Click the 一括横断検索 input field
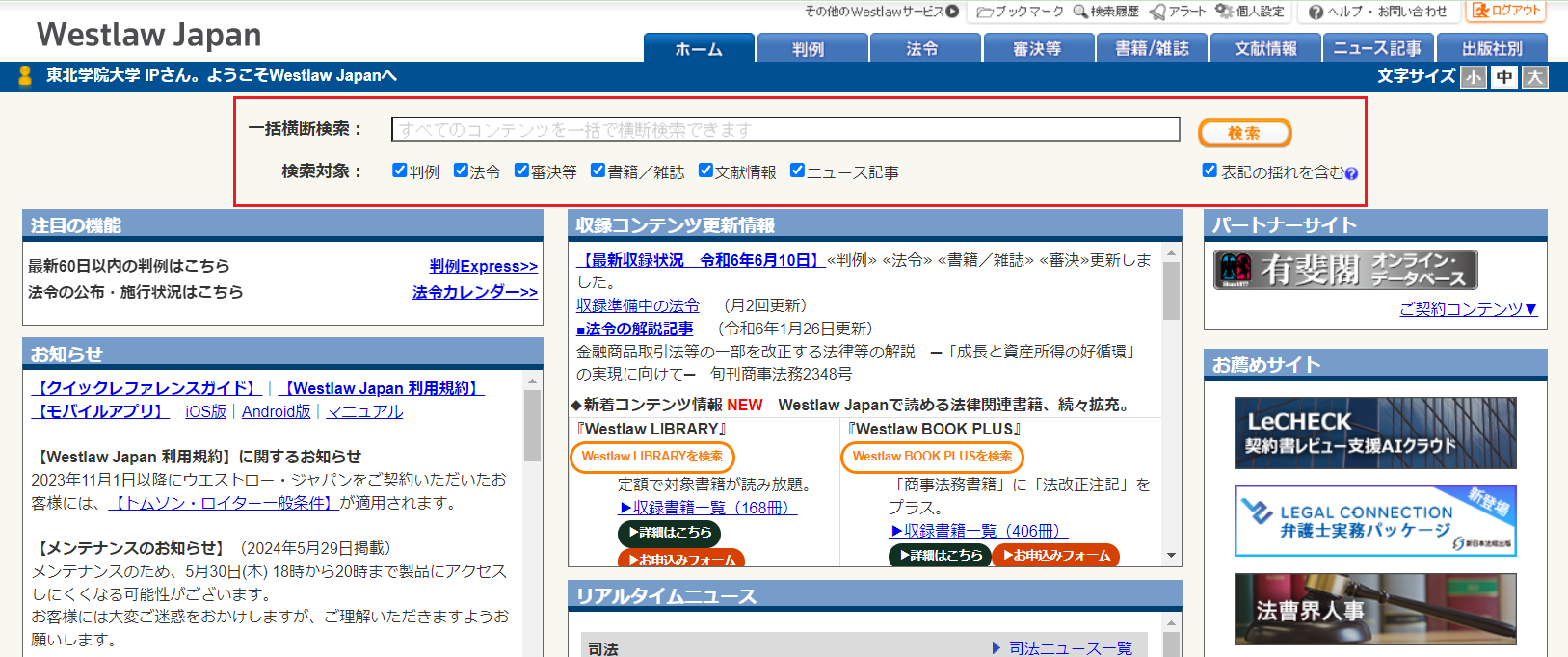 784,130
